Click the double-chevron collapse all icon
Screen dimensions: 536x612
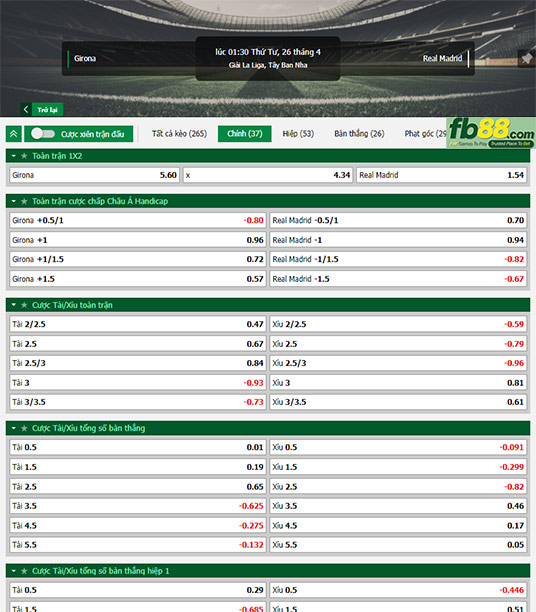[14, 134]
